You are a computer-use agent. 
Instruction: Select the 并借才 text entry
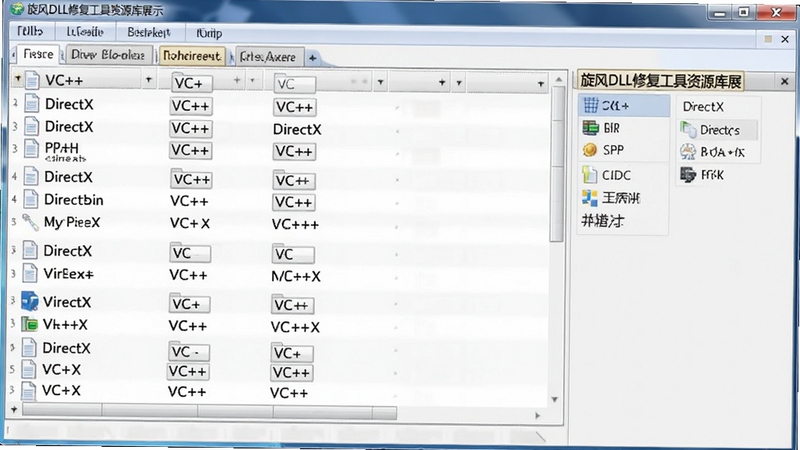(x=603, y=221)
